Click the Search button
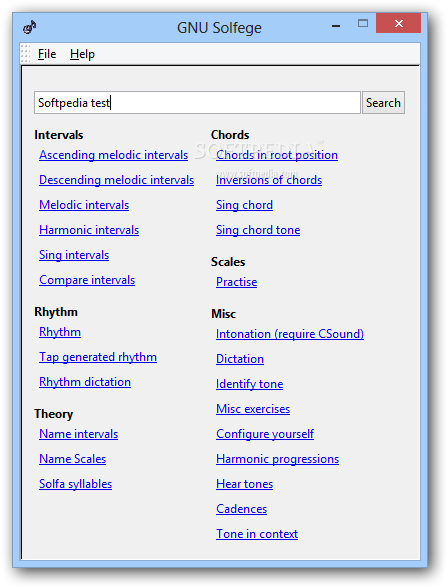The image size is (448, 588). 383,102
